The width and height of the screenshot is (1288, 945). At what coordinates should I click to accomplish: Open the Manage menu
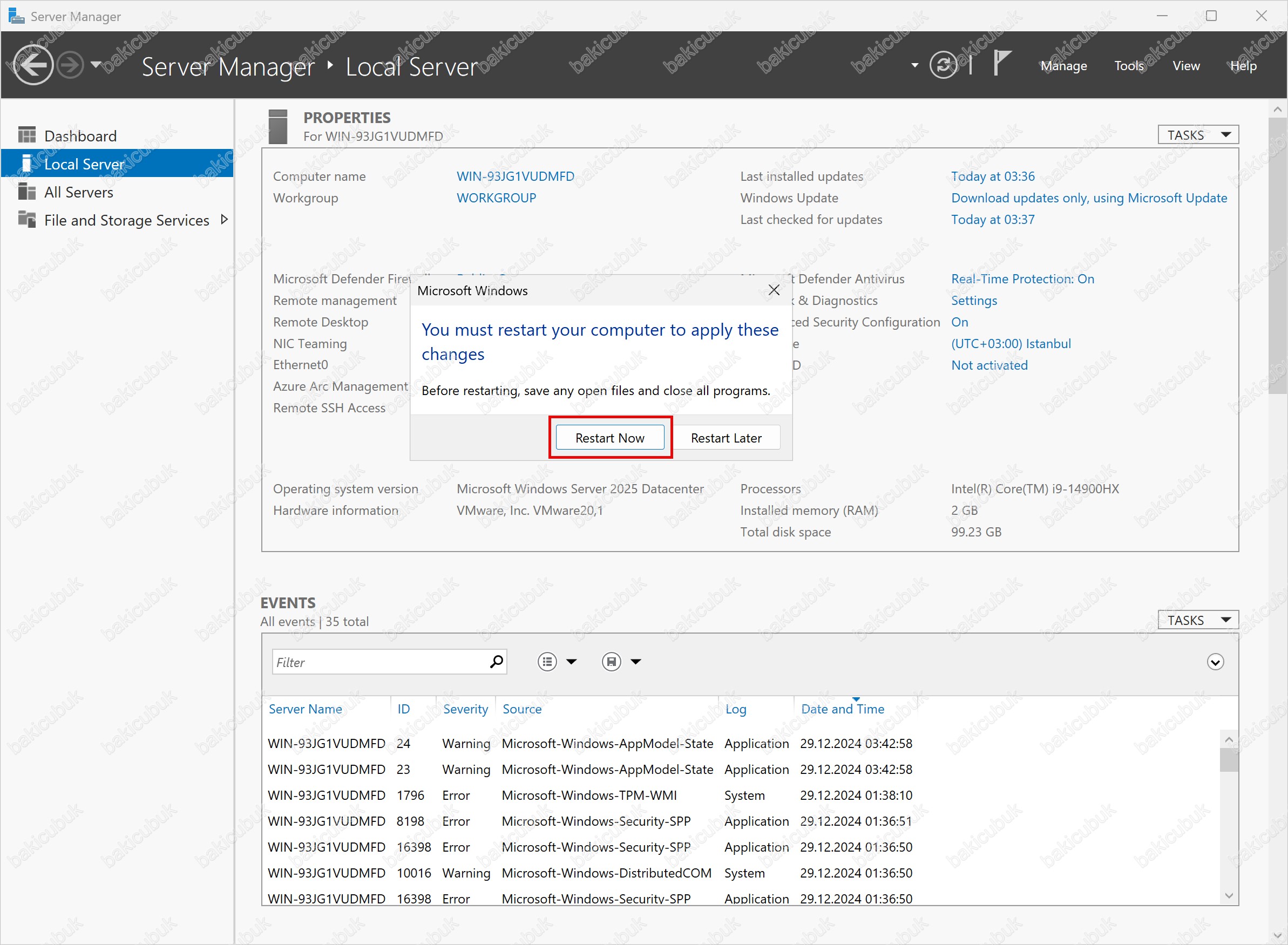pyautogui.click(x=1063, y=66)
